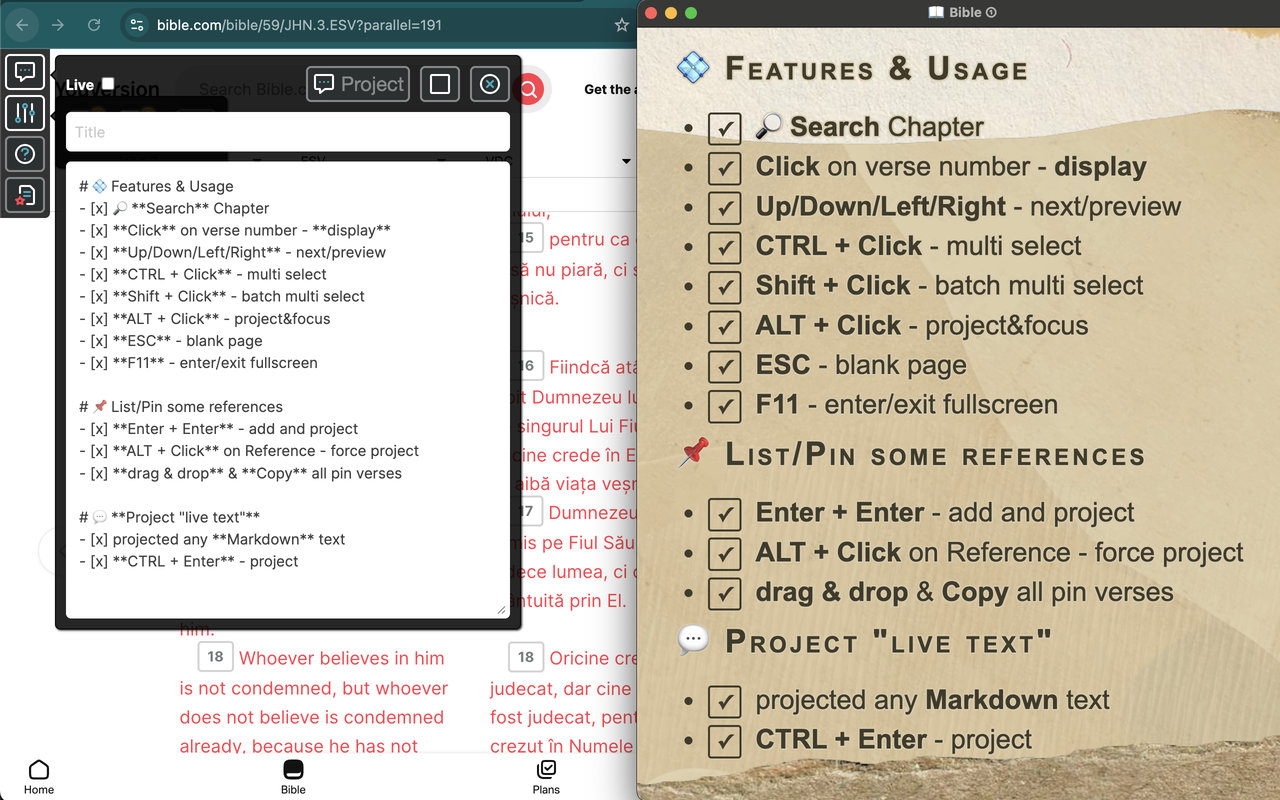Toggle checkbox for Search Chapter

[724, 128]
